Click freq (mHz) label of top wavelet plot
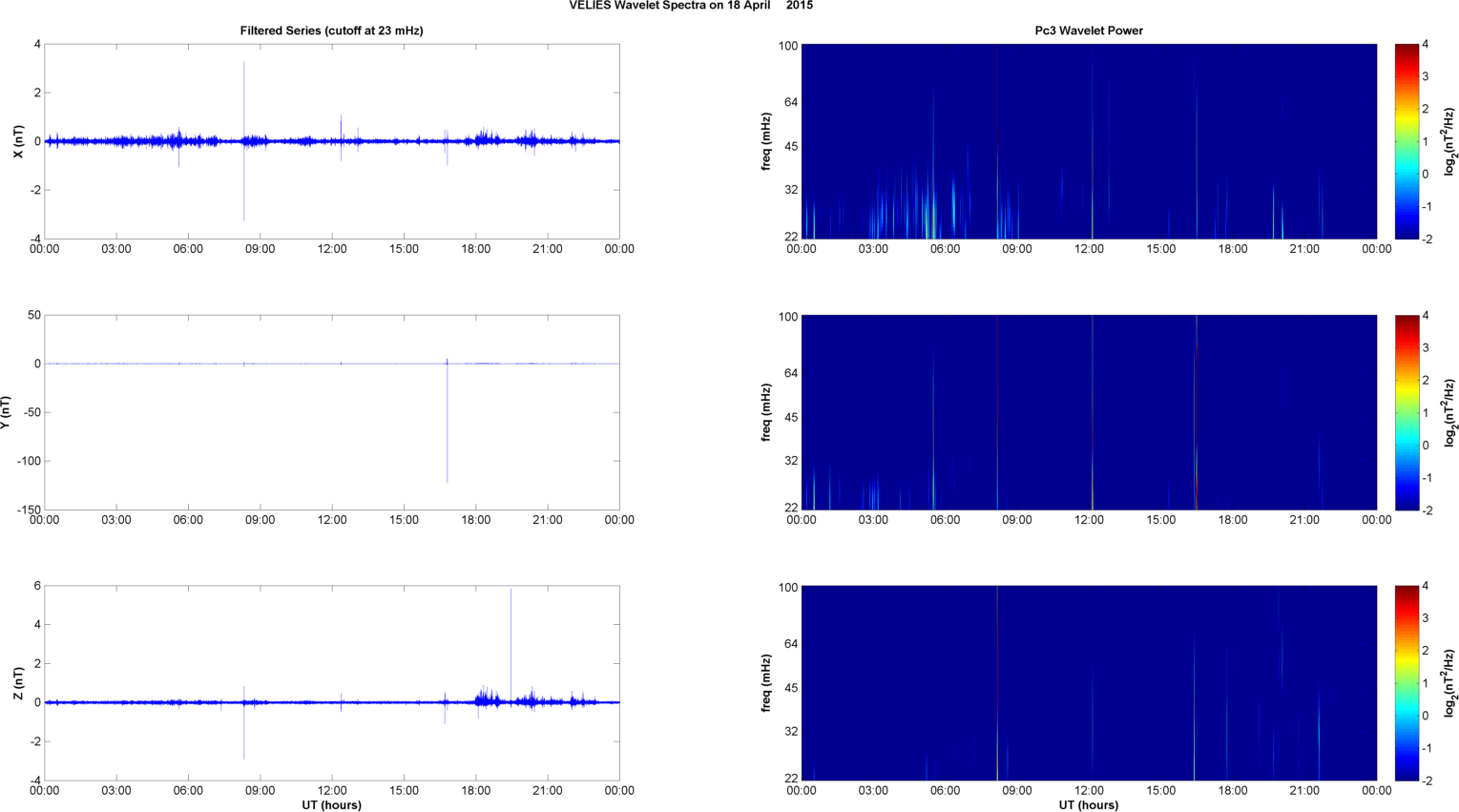1459x812 pixels. (x=766, y=141)
